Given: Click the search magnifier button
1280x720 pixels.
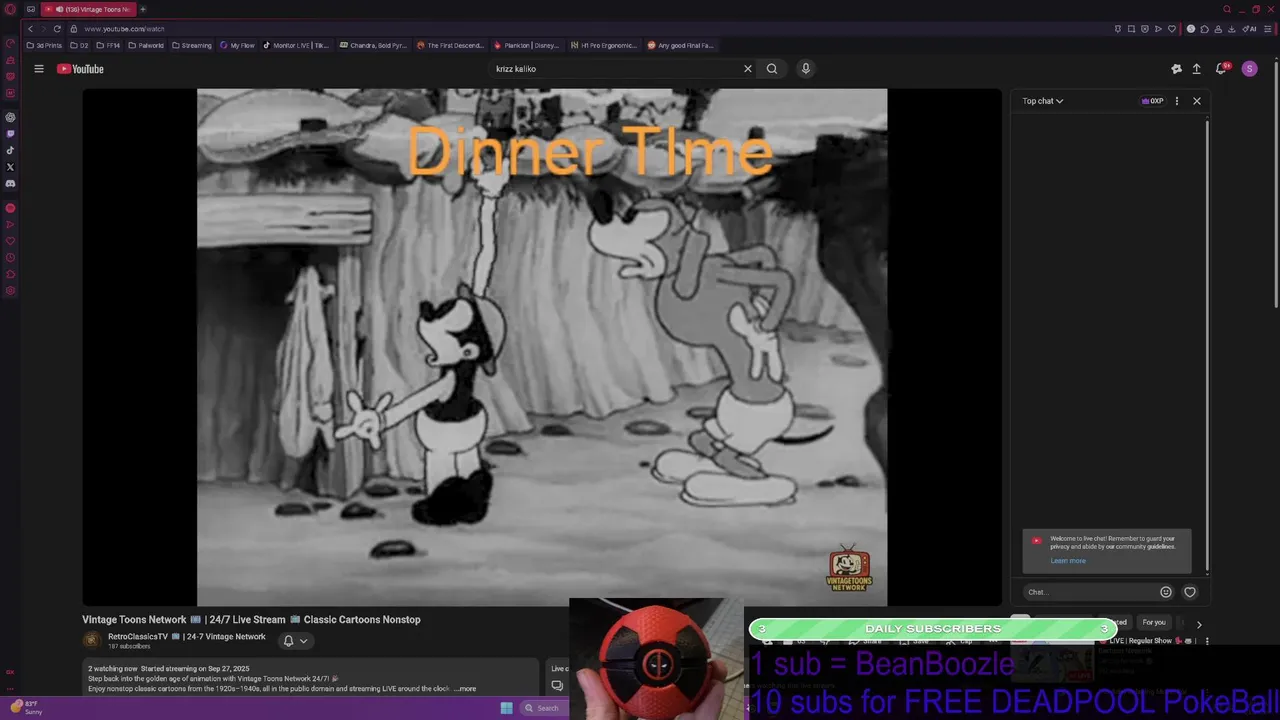Looking at the screenshot, I should 772,69.
